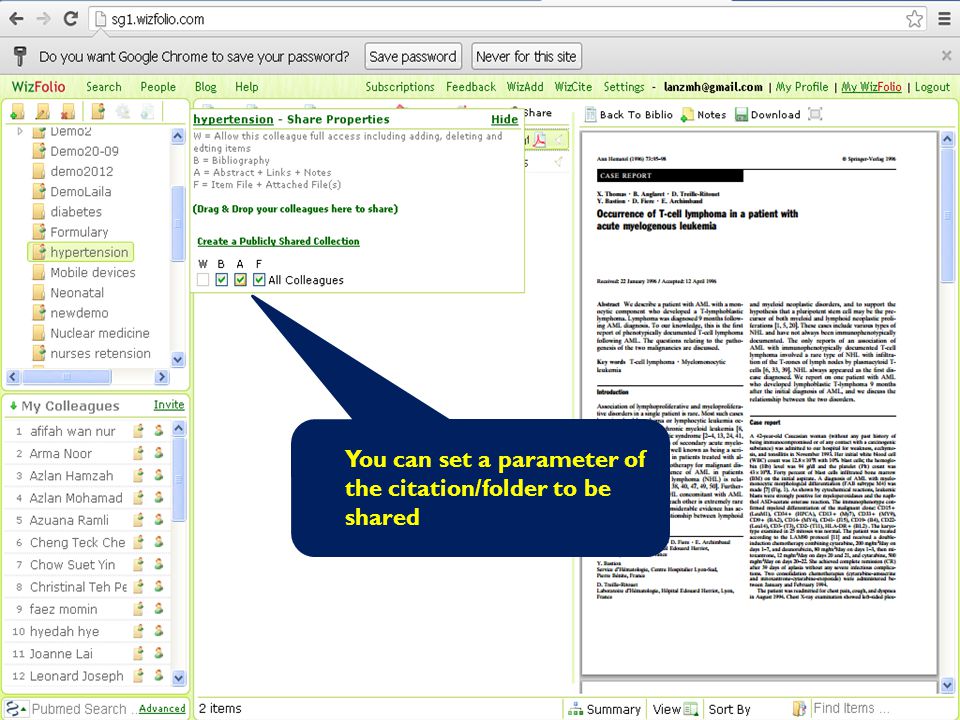
Task: Select the Nuclear medicine folder
Action: 100,333
